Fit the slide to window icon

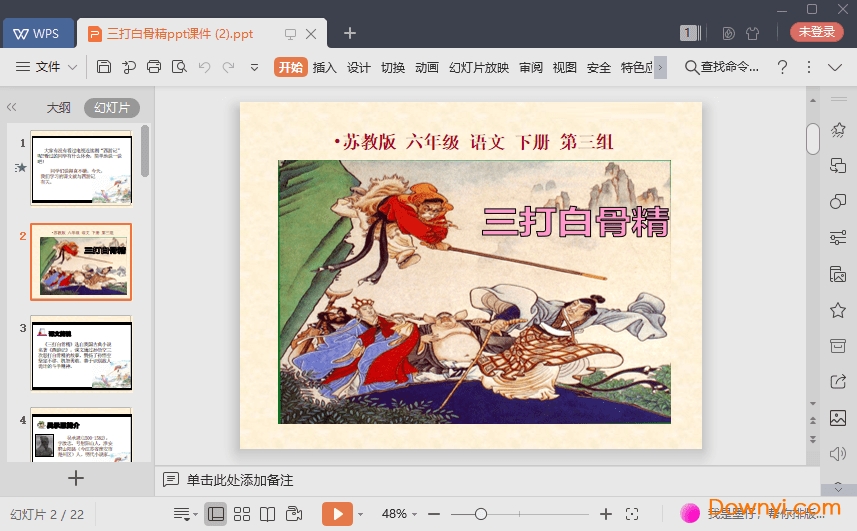pyautogui.click(x=632, y=514)
